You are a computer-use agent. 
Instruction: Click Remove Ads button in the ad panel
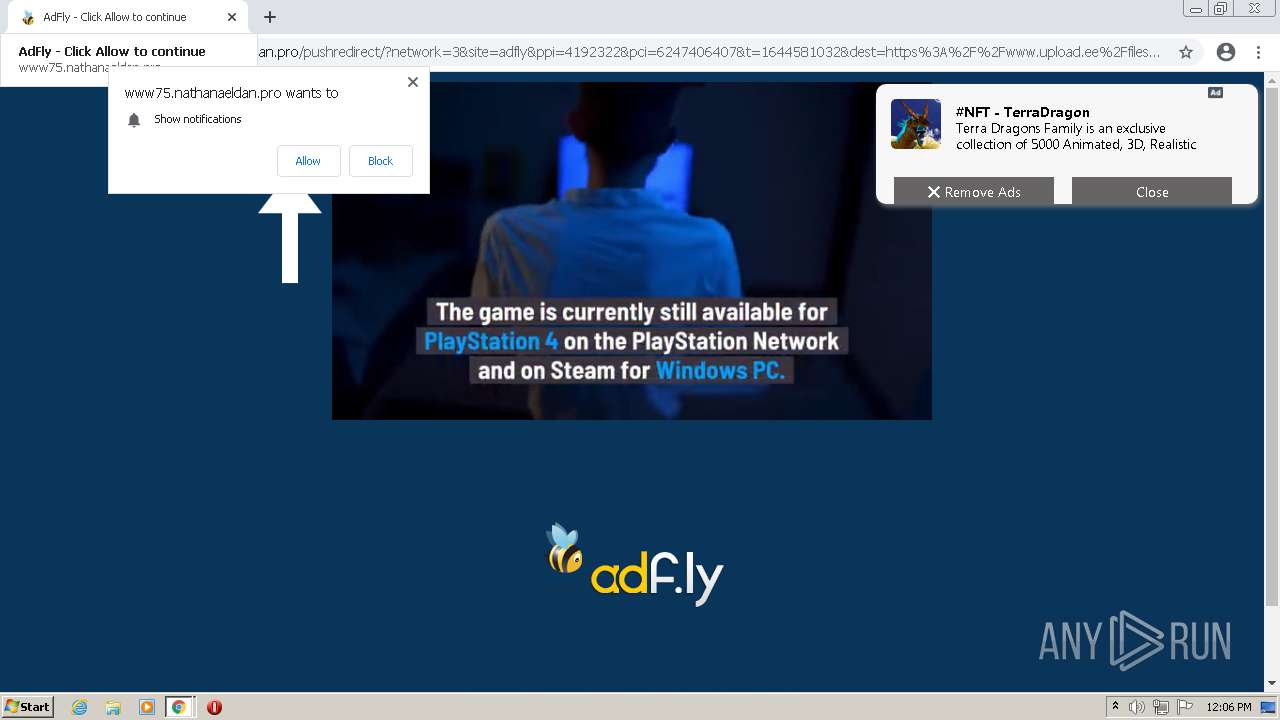973,192
